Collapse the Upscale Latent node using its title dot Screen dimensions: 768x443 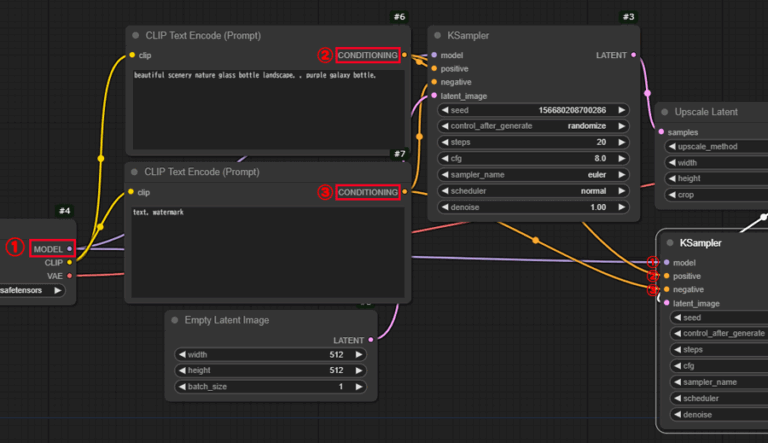(x=666, y=112)
